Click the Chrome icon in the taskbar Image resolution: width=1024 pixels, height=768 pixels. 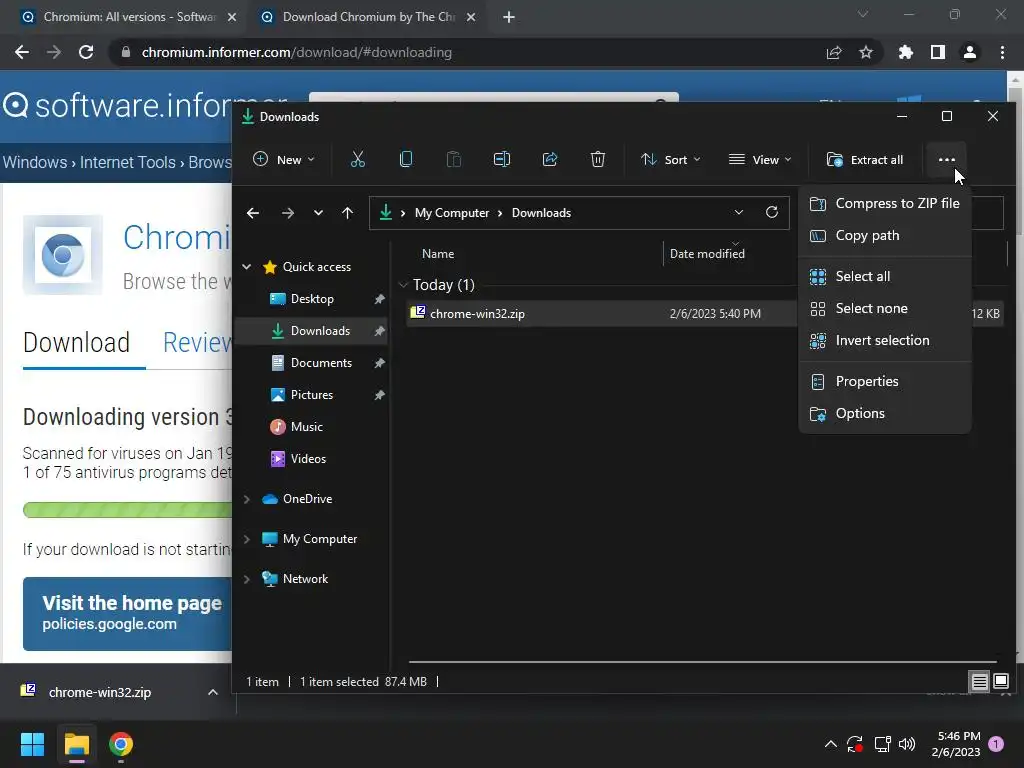coord(121,744)
